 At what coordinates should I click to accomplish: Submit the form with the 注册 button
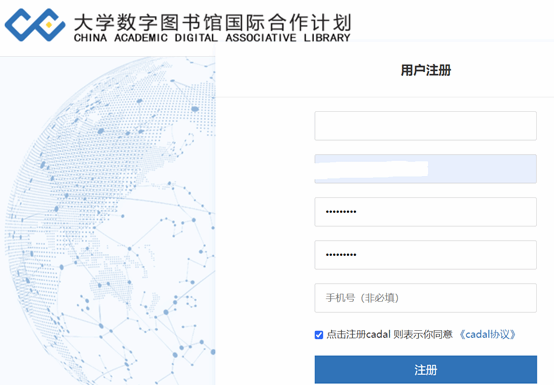click(426, 370)
